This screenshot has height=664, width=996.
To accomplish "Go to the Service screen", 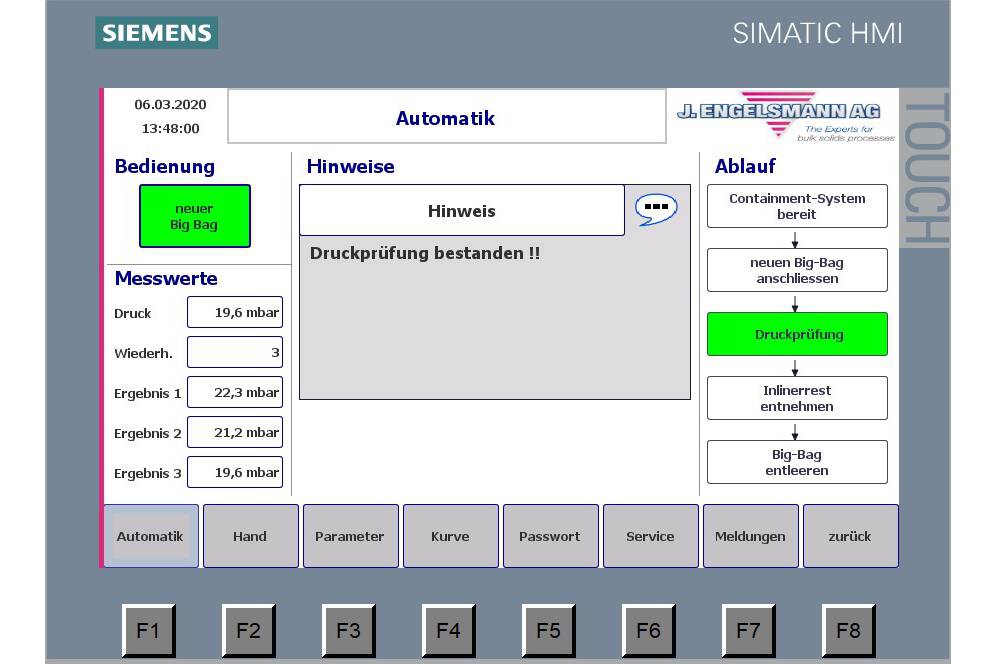I will tap(650, 536).
